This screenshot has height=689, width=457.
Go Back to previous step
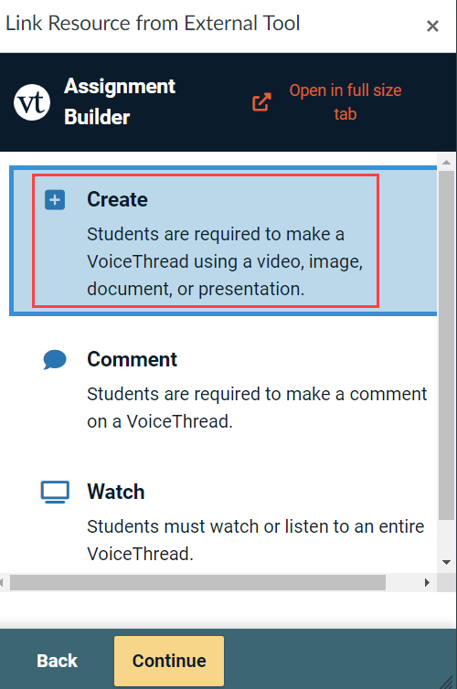pos(57,660)
